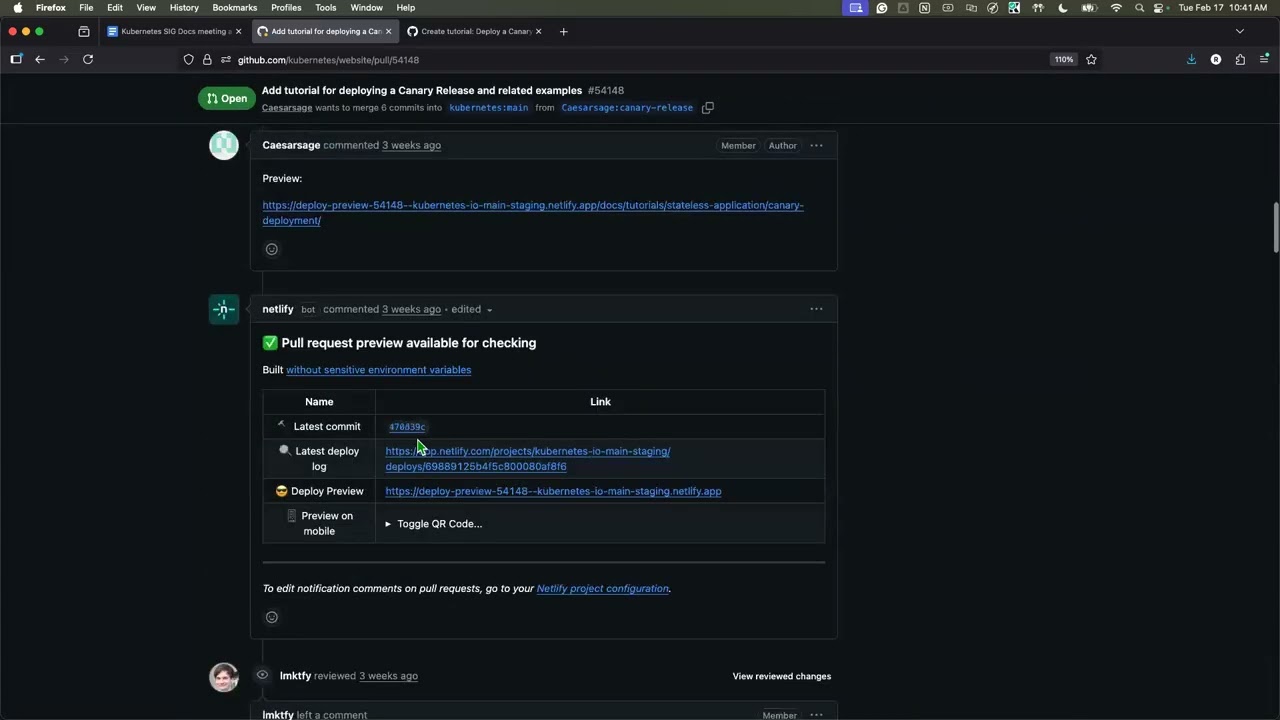
Task: Open the Firefox downloads icon
Action: coord(1191,60)
